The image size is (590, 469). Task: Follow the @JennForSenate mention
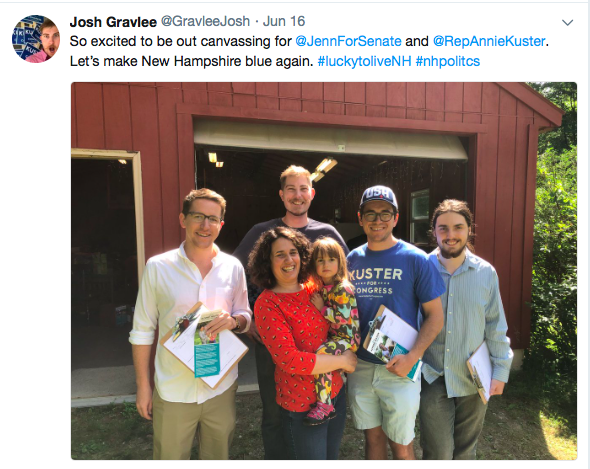click(348, 41)
